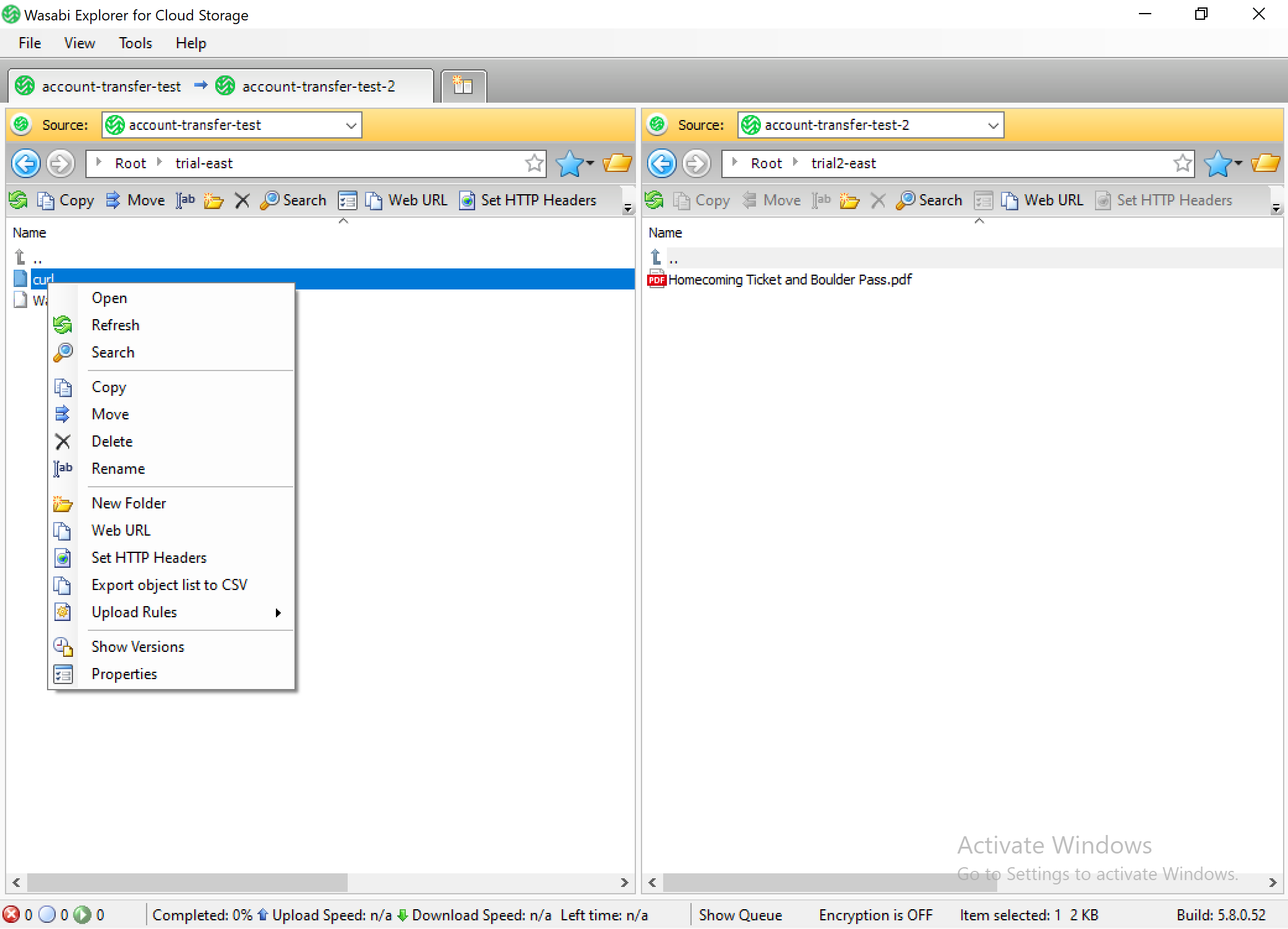Click the left pane horizontal scrollbar
The width and height of the screenshot is (1288, 929).
[x=187, y=883]
